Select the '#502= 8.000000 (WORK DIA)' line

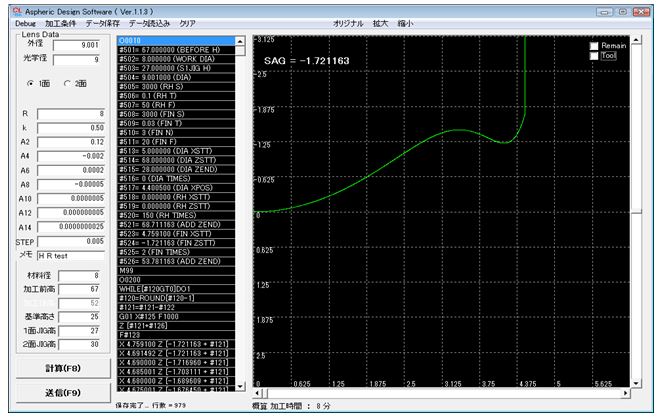click(x=176, y=59)
